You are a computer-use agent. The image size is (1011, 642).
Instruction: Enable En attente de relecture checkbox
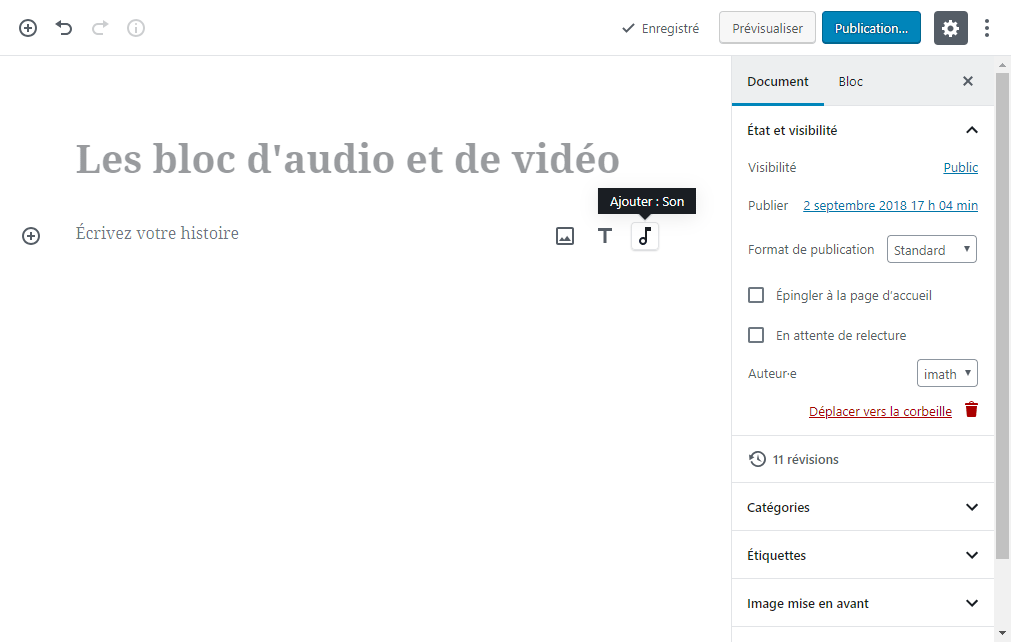click(x=756, y=335)
